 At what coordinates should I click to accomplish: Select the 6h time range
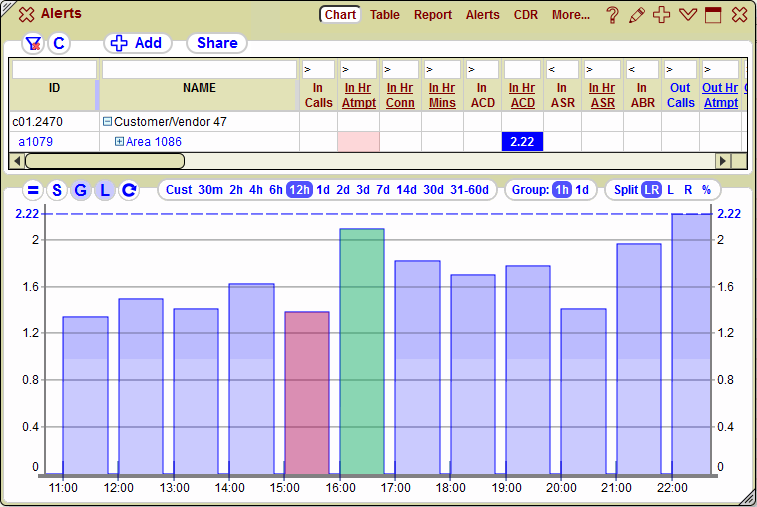click(x=276, y=190)
